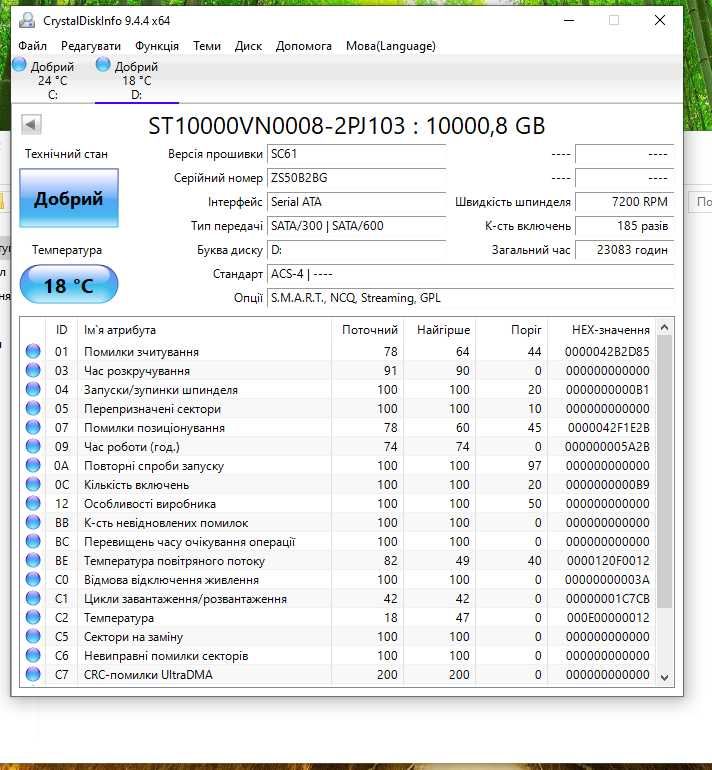Screen dimensions: 712x770
Task: Click status icon for К-сть невідновлених помилок row
Action: pyautogui.click(x=33, y=522)
